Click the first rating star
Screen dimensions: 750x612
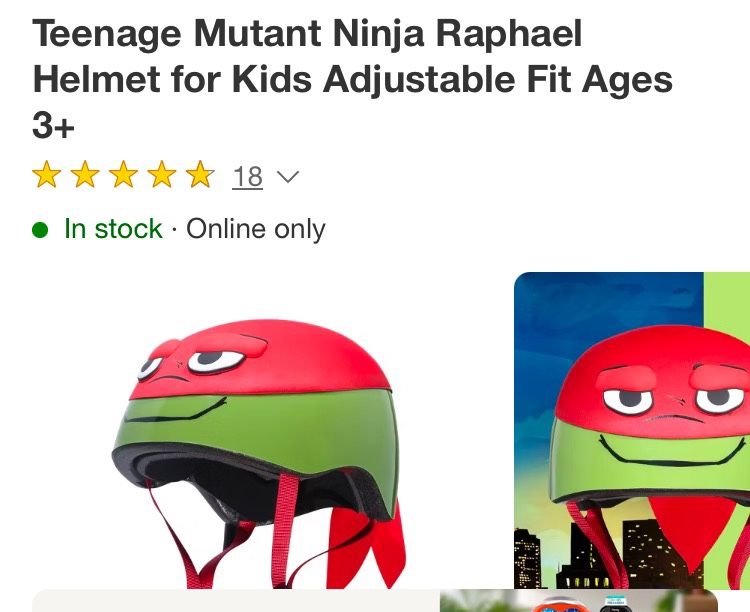47,177
